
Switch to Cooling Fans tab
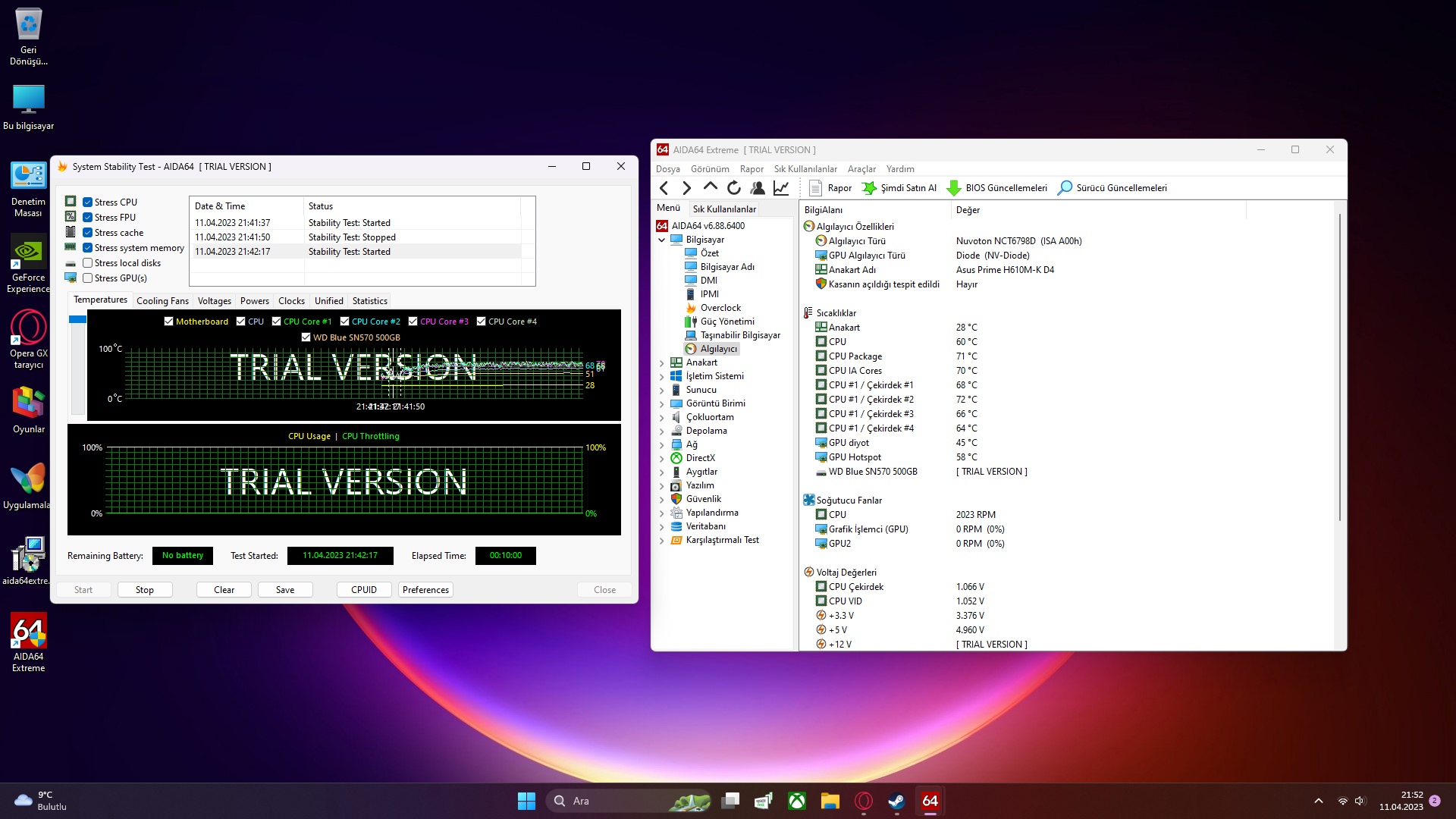(162, 301)
